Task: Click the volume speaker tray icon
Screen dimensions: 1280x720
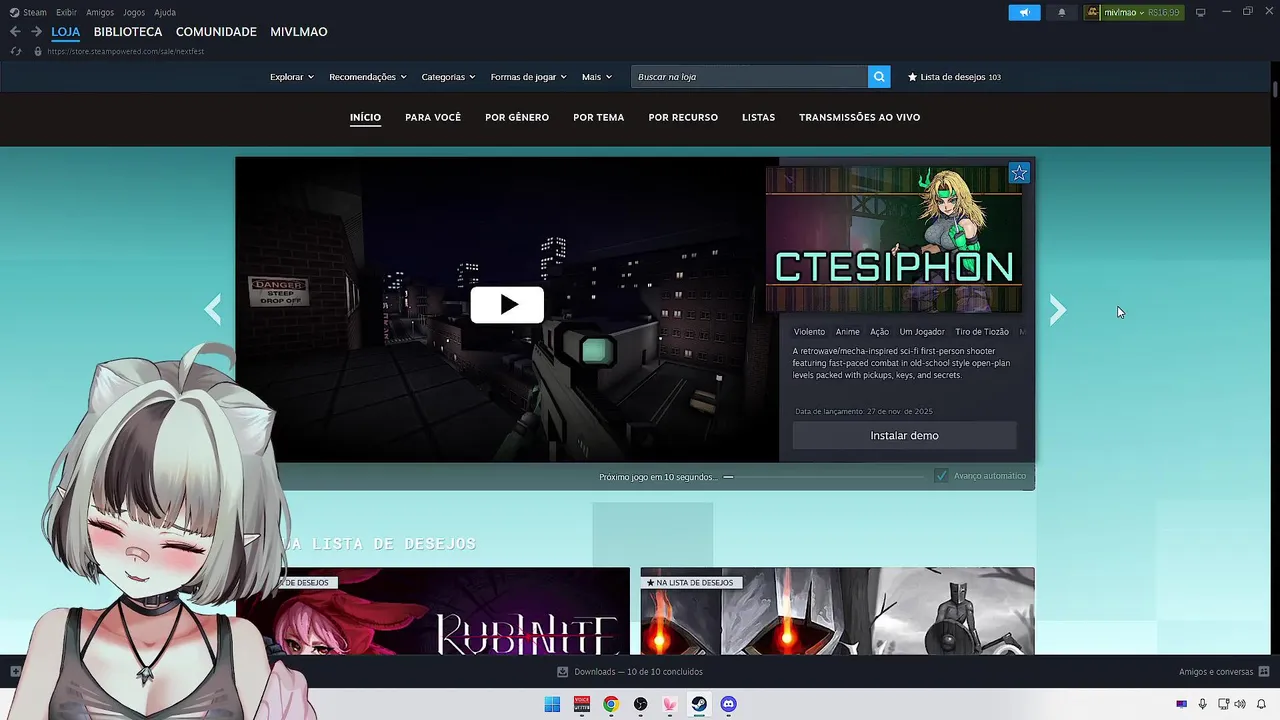Action: pos(1241,704)
